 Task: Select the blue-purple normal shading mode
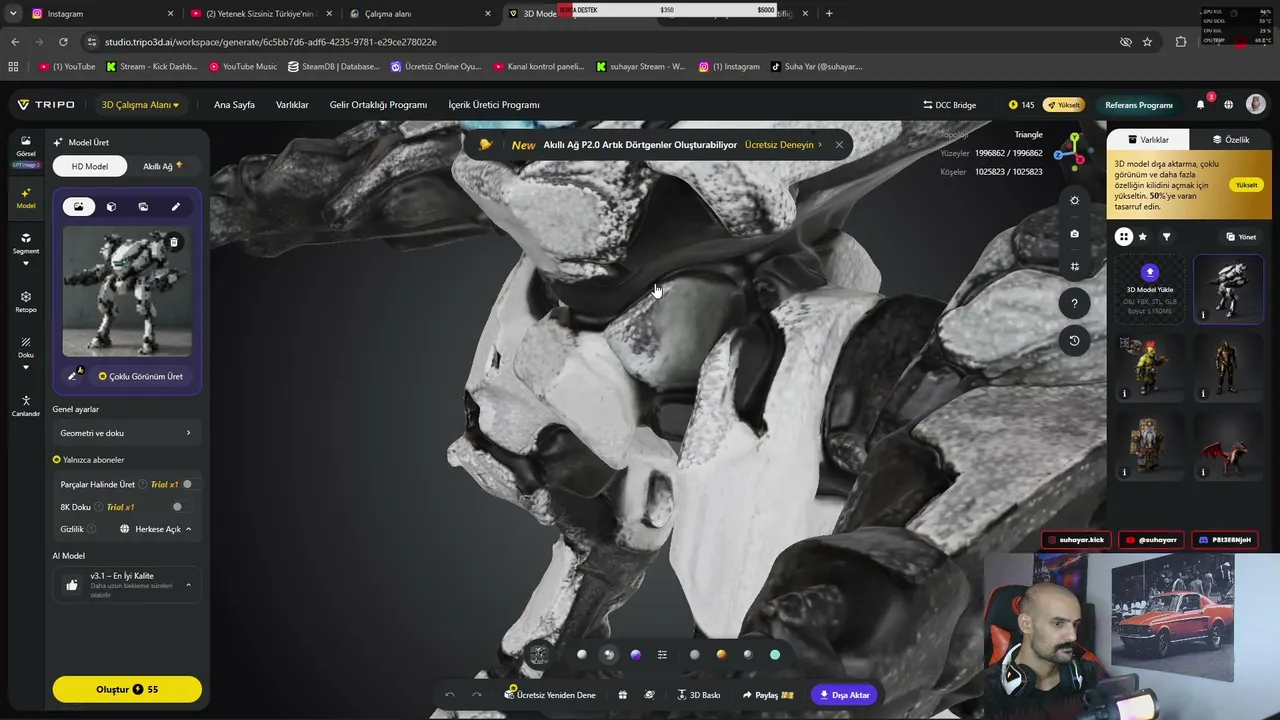(635, 655)
